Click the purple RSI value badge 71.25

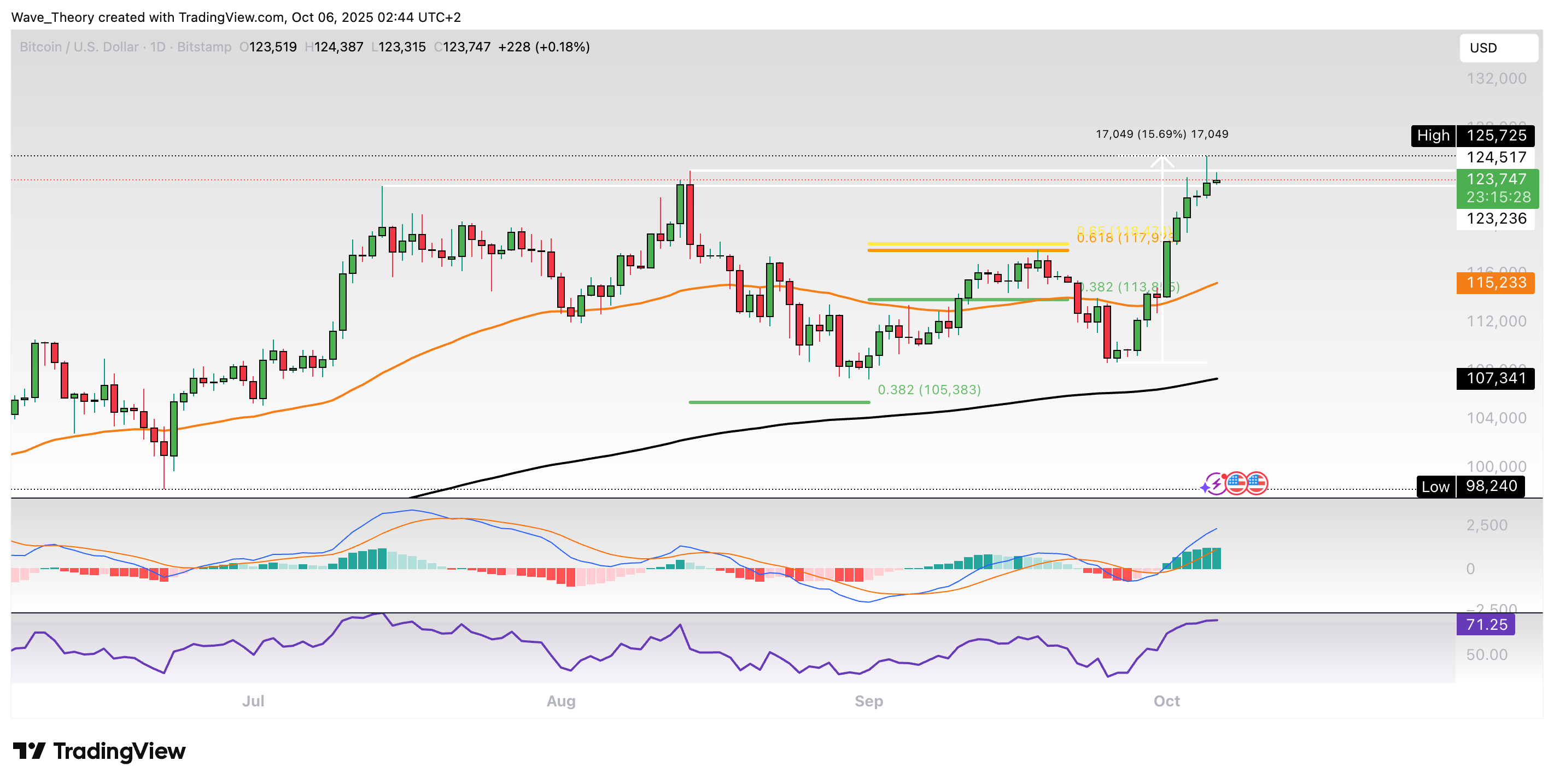click(1485, 624)
